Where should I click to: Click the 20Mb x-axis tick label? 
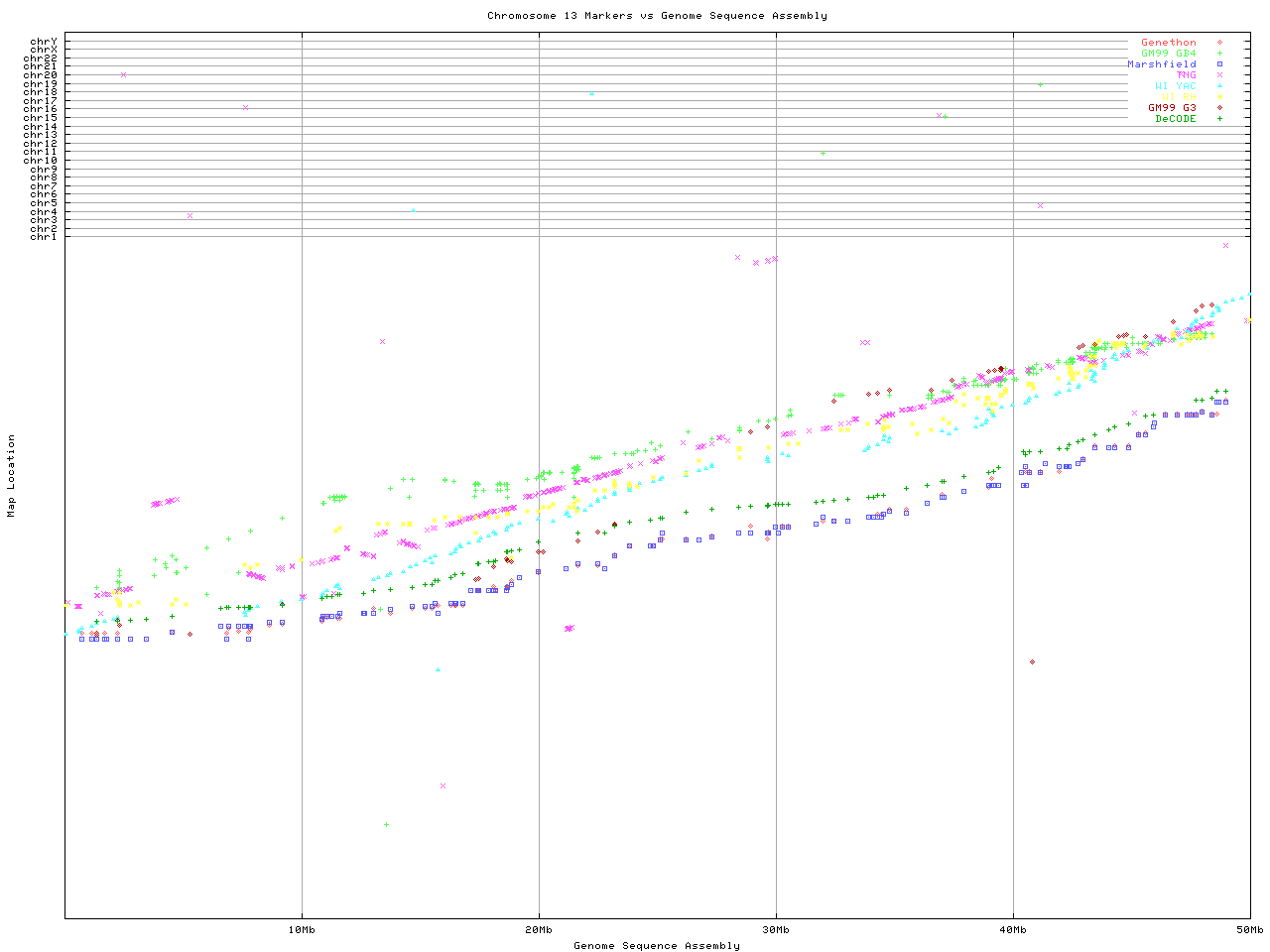click(539, 930)
